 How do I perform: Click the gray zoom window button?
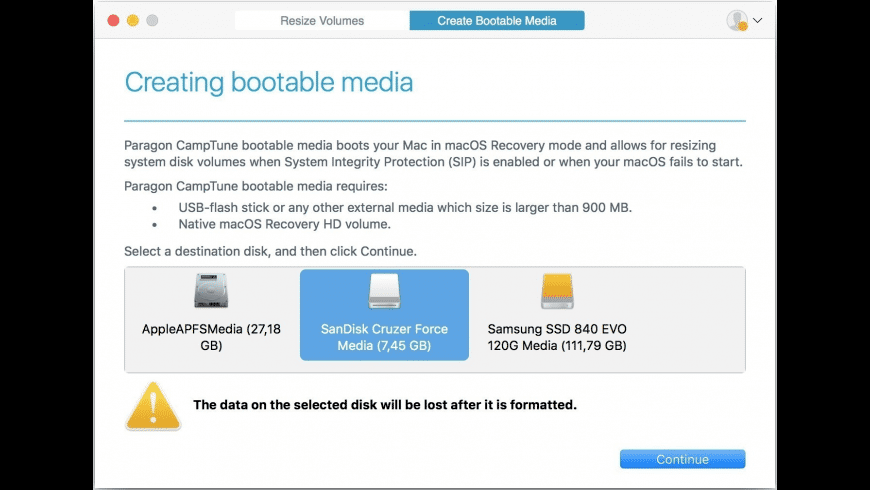coord(152,20)
